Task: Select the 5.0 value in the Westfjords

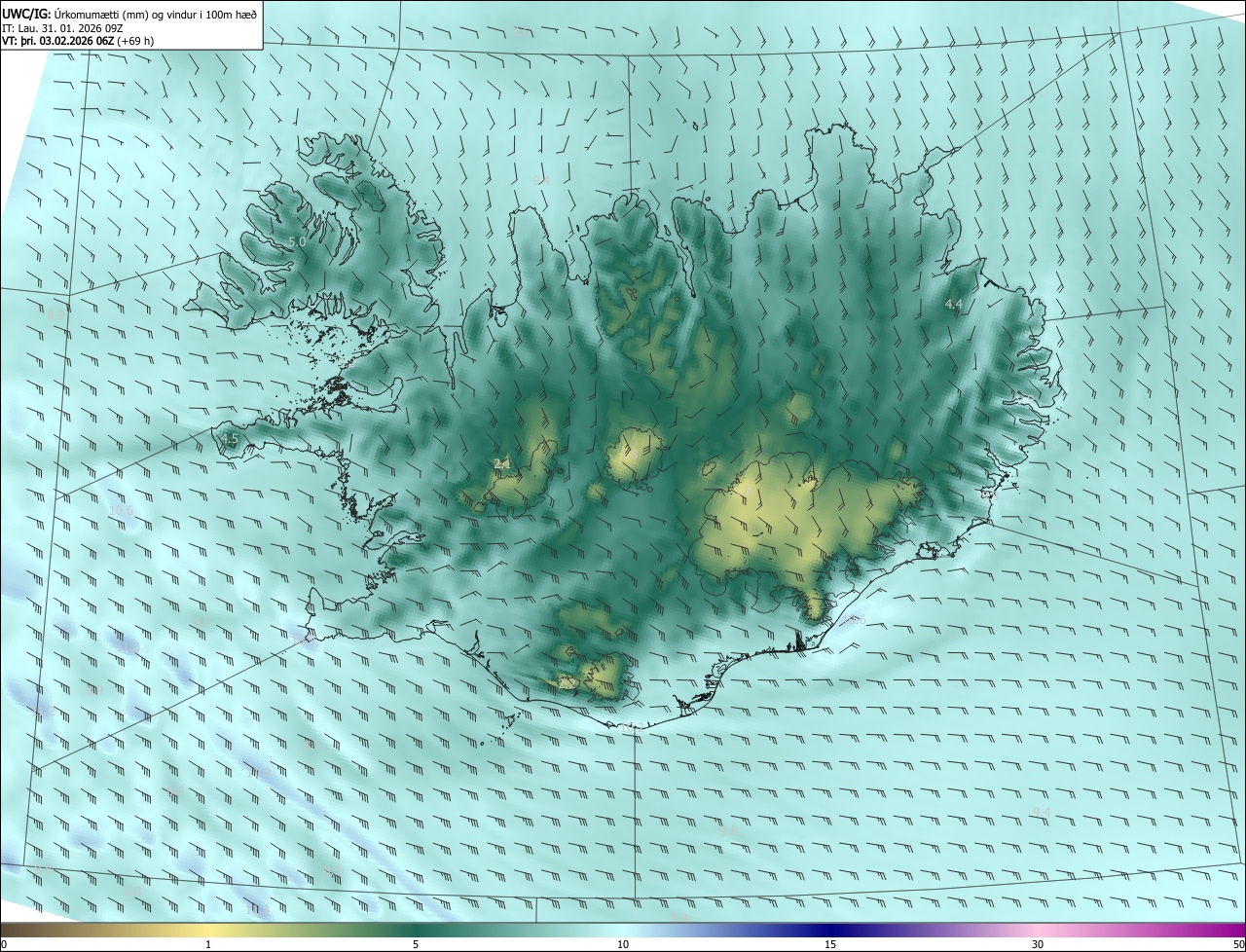Action: 297,241
